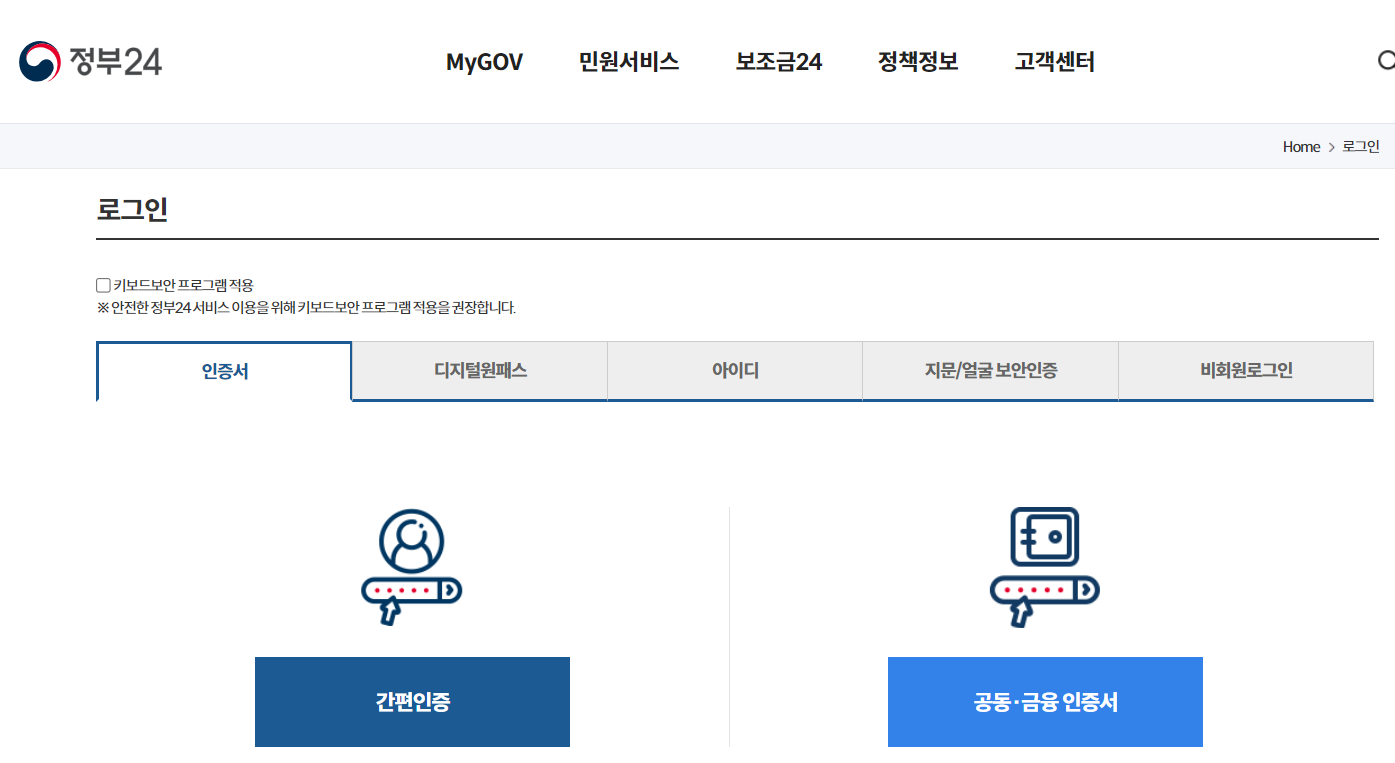Click the 간편인증 login button
The image size is (1395, 763).
click(411, 701)
